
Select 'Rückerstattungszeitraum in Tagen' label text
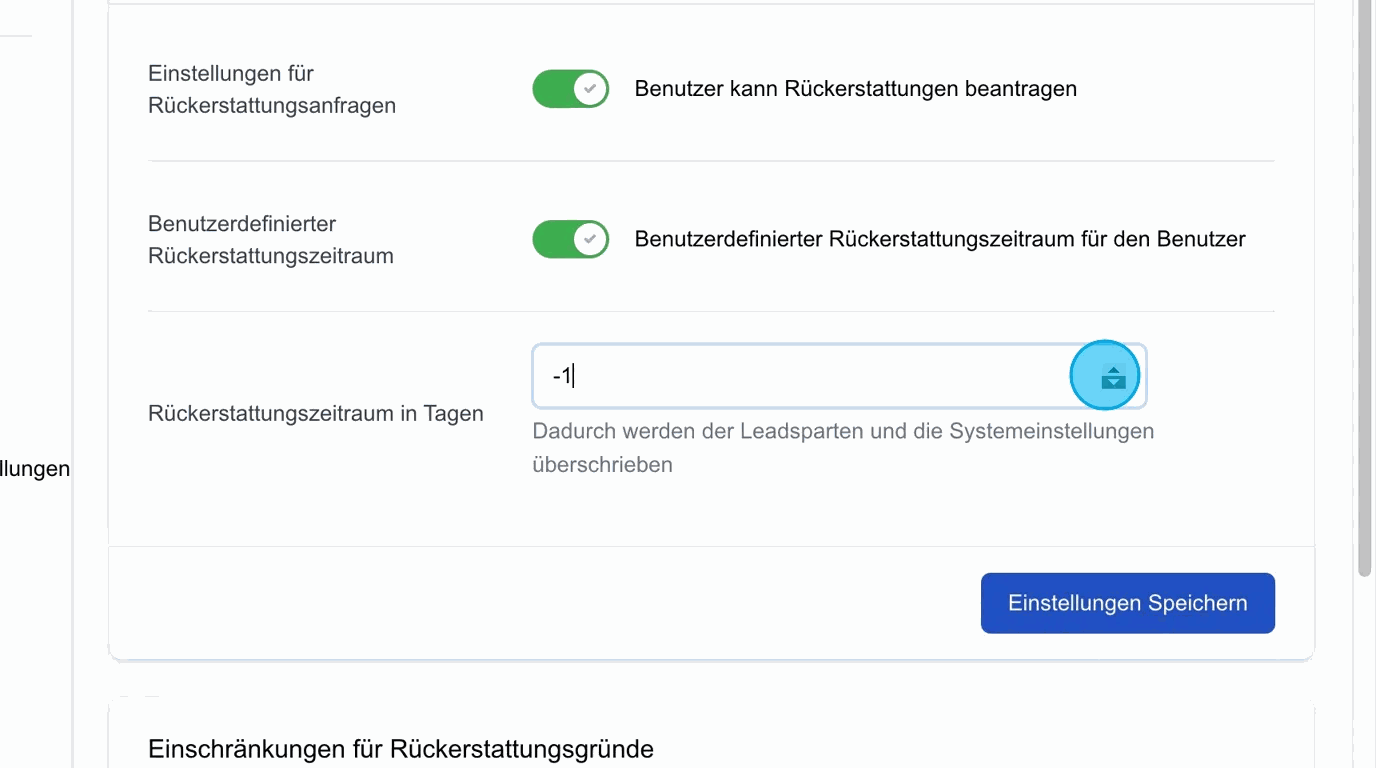[x=316, y=413]
